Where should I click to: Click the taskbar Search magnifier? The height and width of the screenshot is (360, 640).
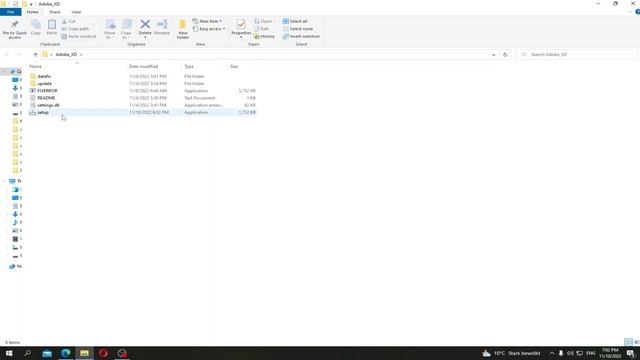[x=28, y=353]
